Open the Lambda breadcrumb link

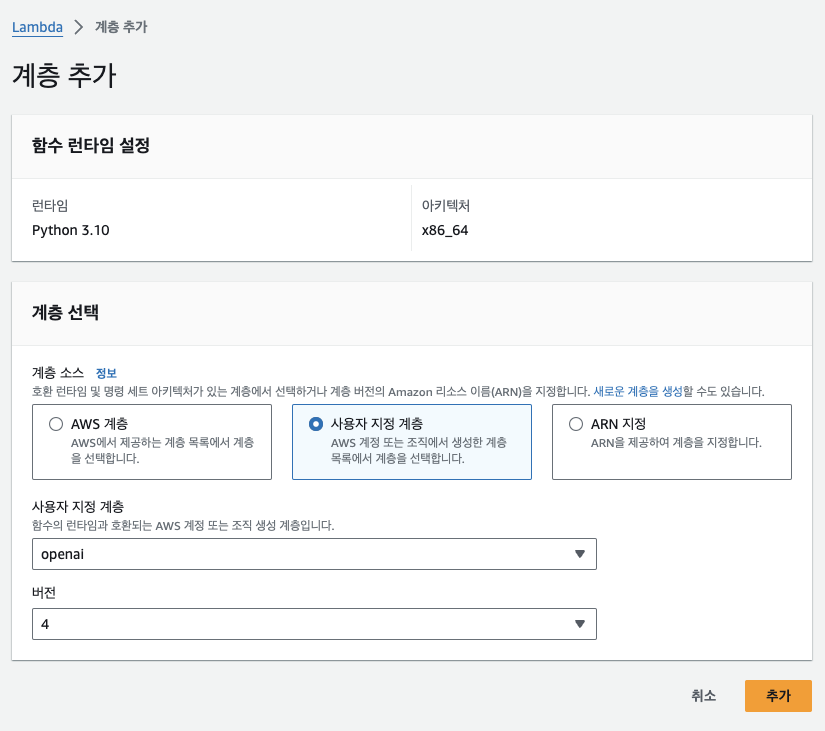click(x=37, y=27)
